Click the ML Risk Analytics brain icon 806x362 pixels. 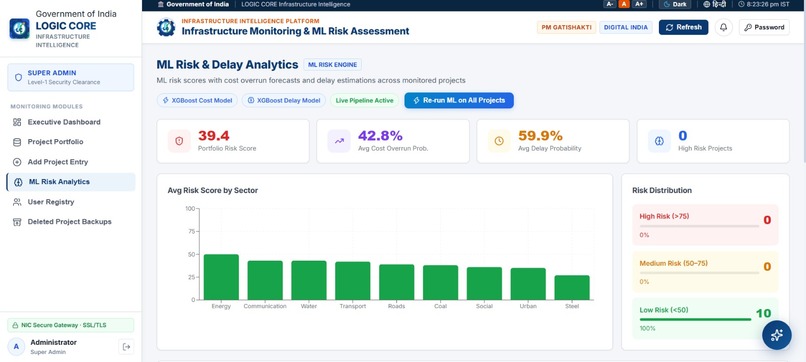pyautogui.click(x=19, y=182)
